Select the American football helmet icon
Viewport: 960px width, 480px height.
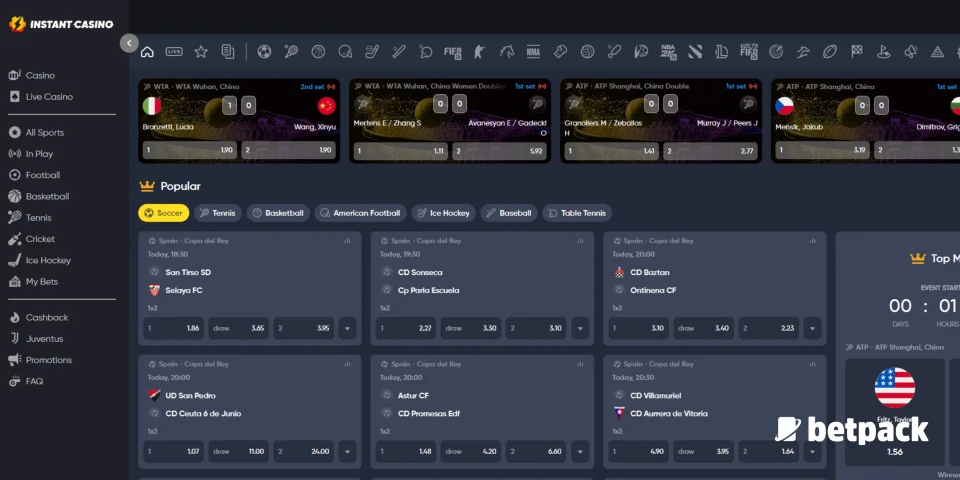tap(345, 52)
